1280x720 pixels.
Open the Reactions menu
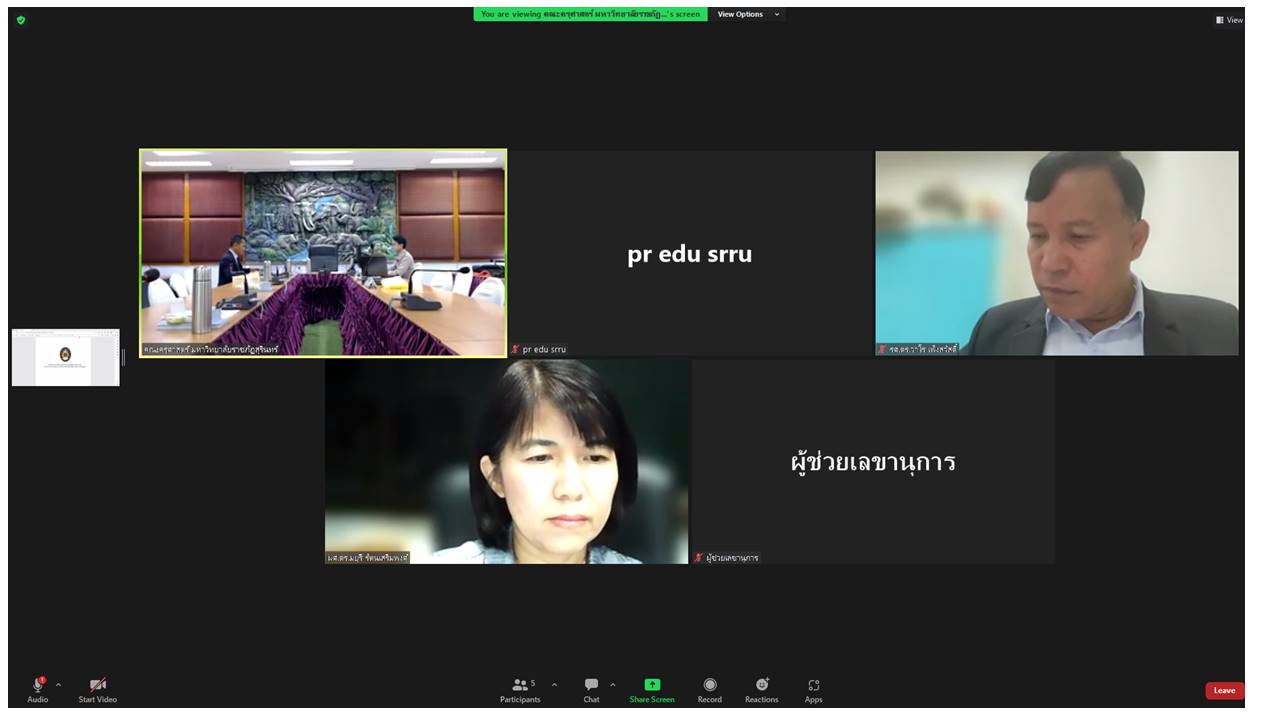[x=761, y=685]
